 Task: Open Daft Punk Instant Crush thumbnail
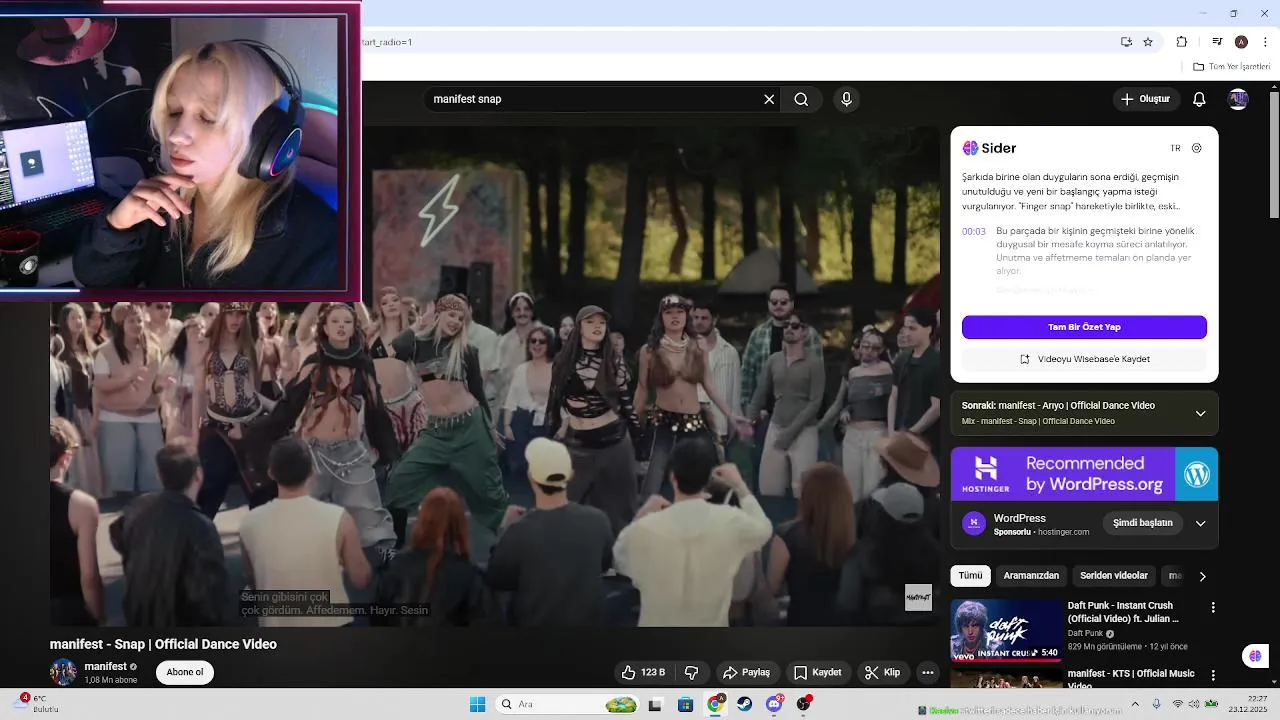[1006, 630]
